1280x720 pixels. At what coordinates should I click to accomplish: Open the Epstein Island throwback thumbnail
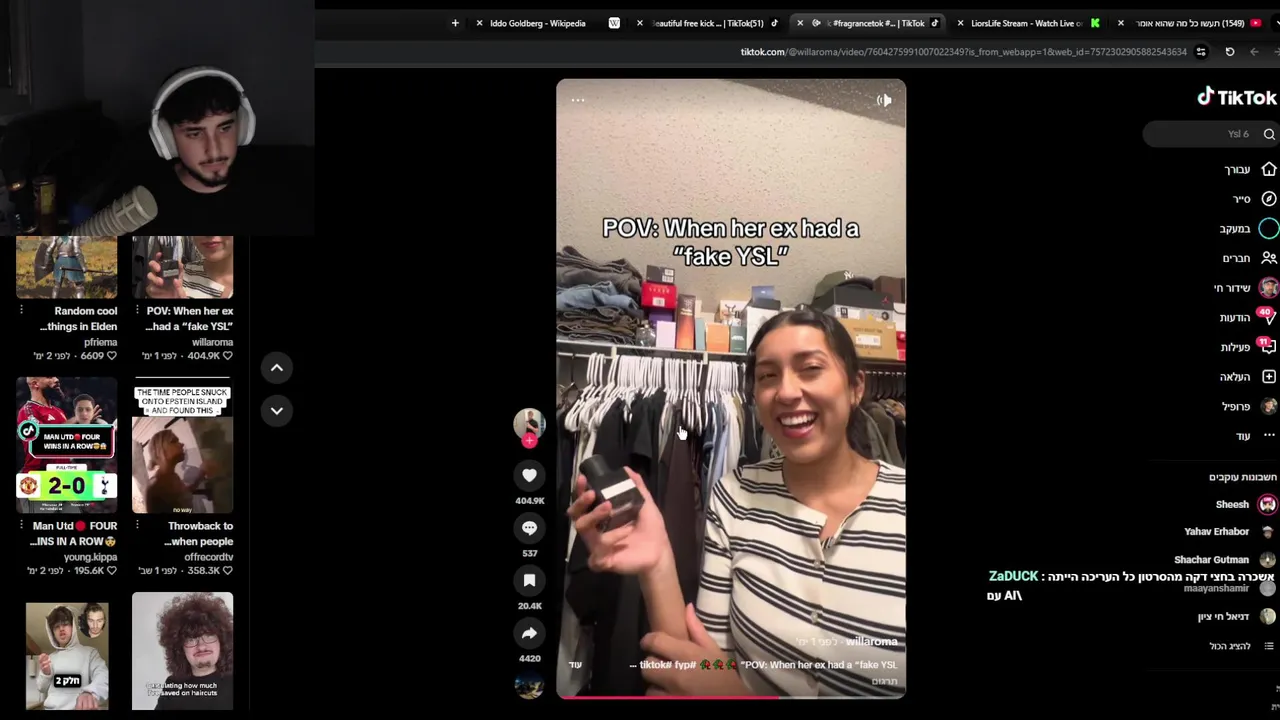click(x=182, y=445)
